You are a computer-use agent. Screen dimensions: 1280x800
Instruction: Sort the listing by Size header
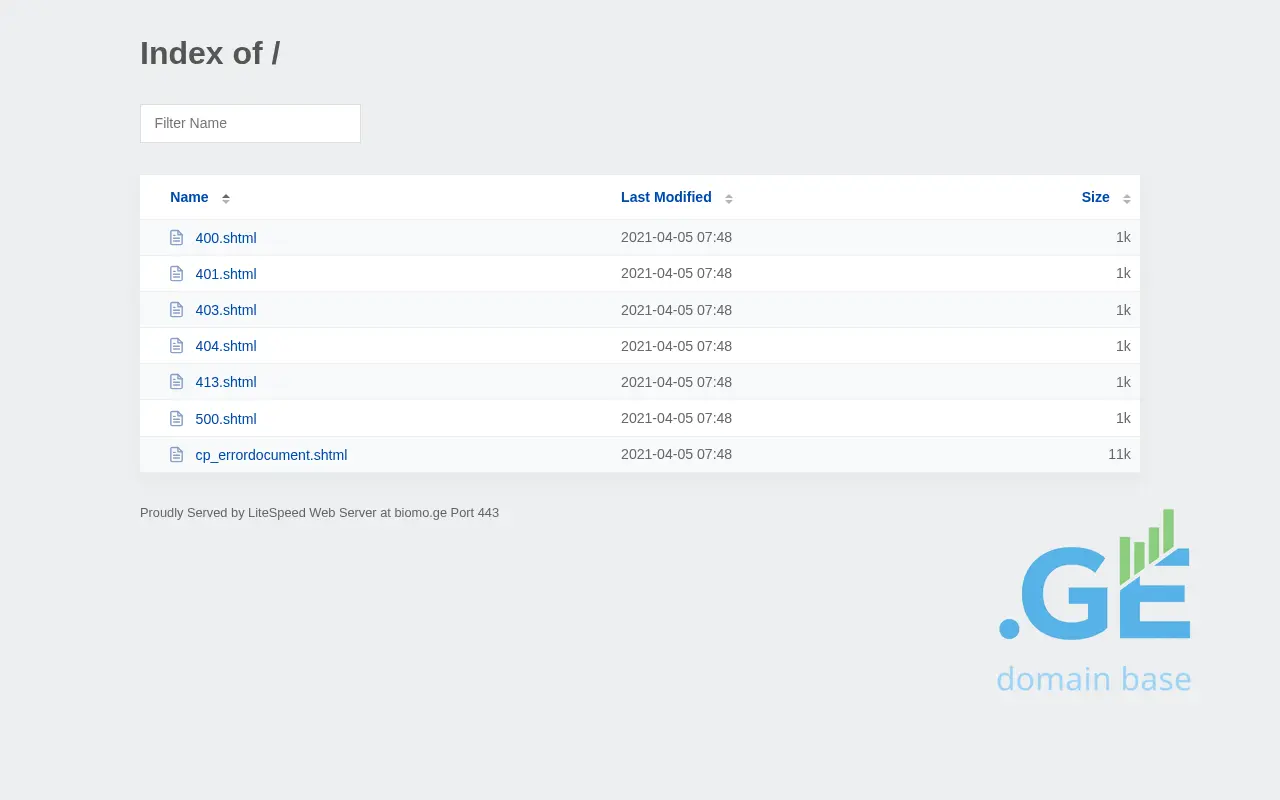pyautogui.click(x=1095, y=197)
